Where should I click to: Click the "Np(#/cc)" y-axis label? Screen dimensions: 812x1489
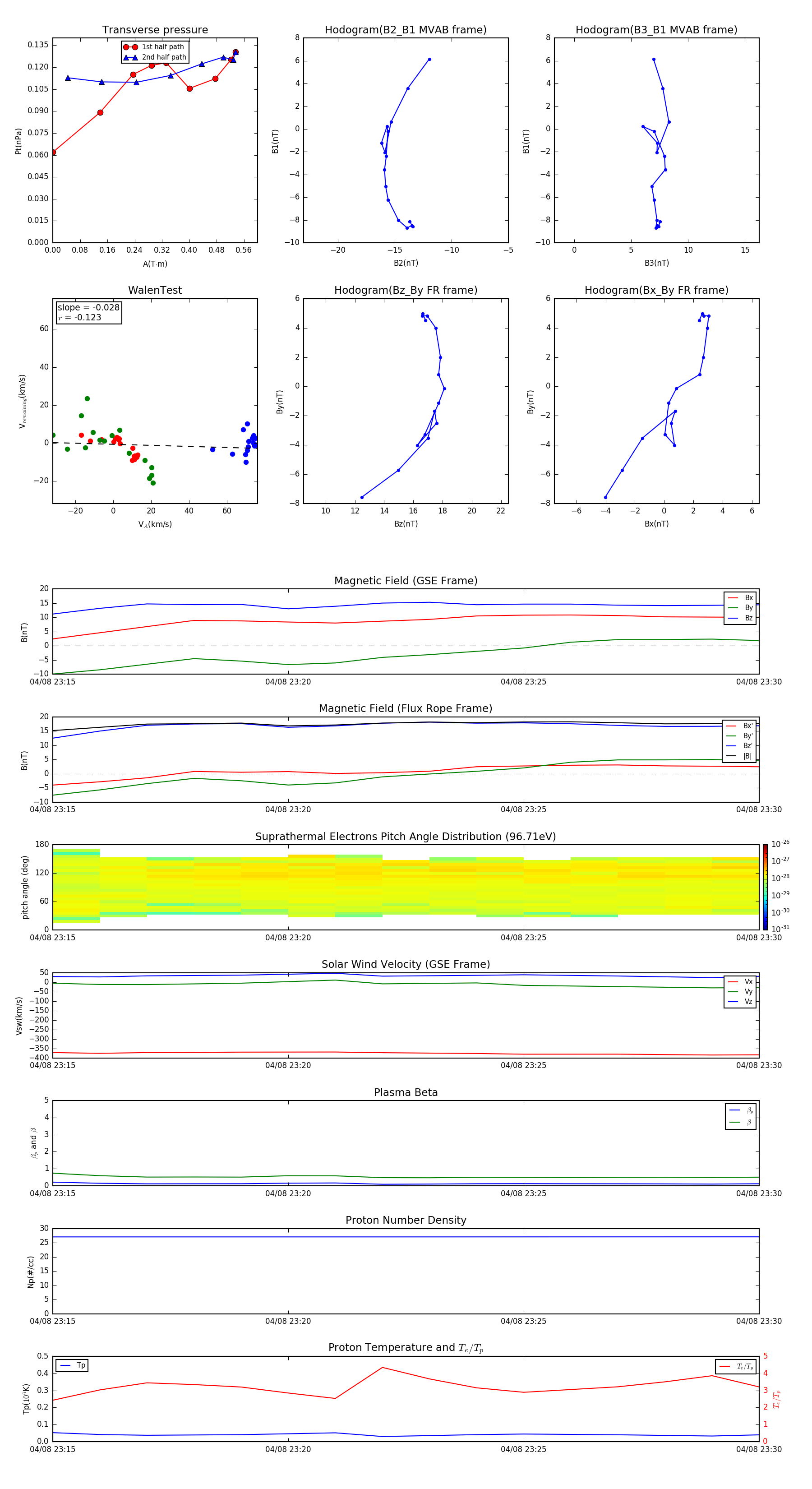coord(31,1272)
